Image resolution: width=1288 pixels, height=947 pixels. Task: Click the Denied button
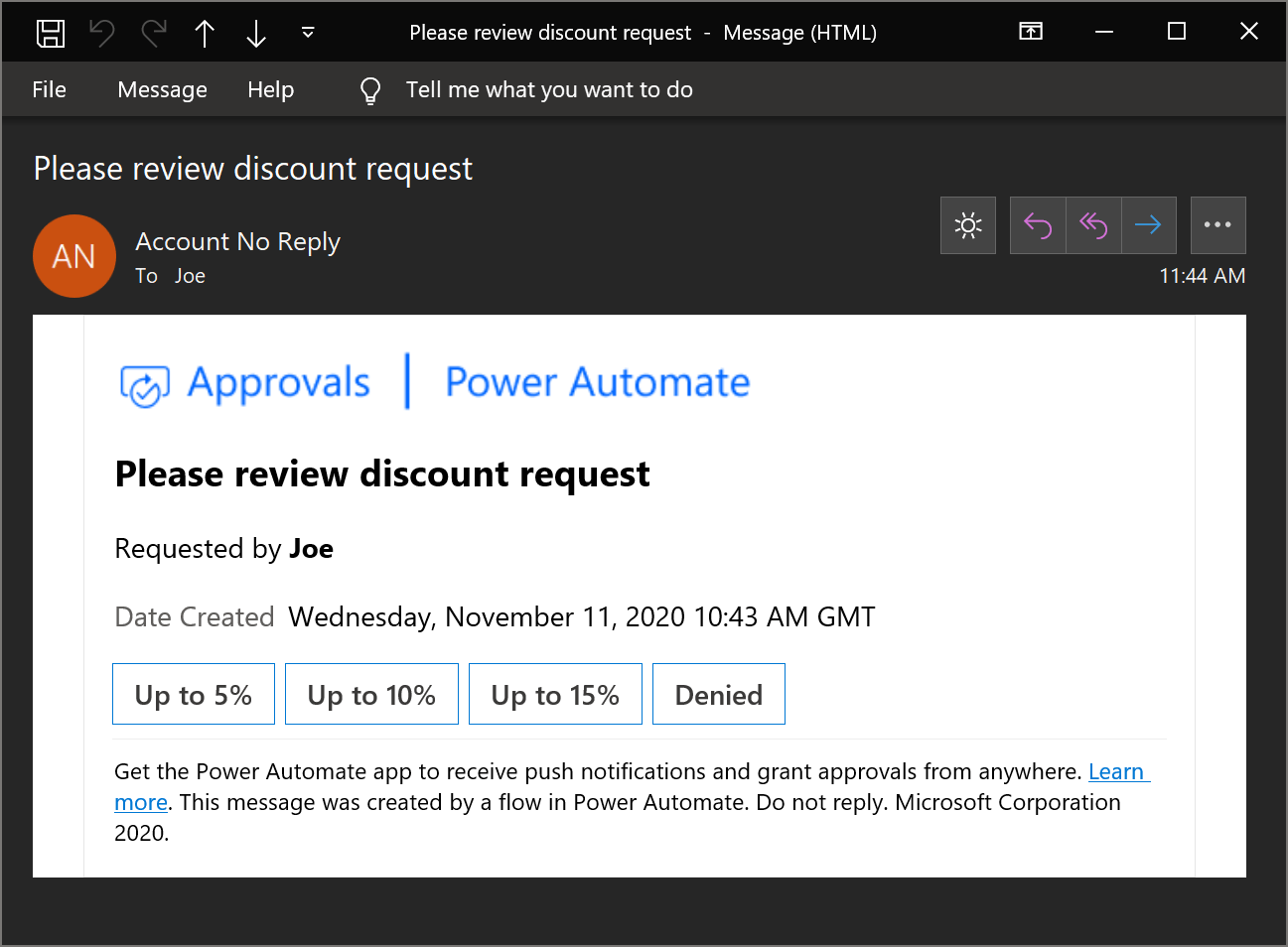pos(718,694)
